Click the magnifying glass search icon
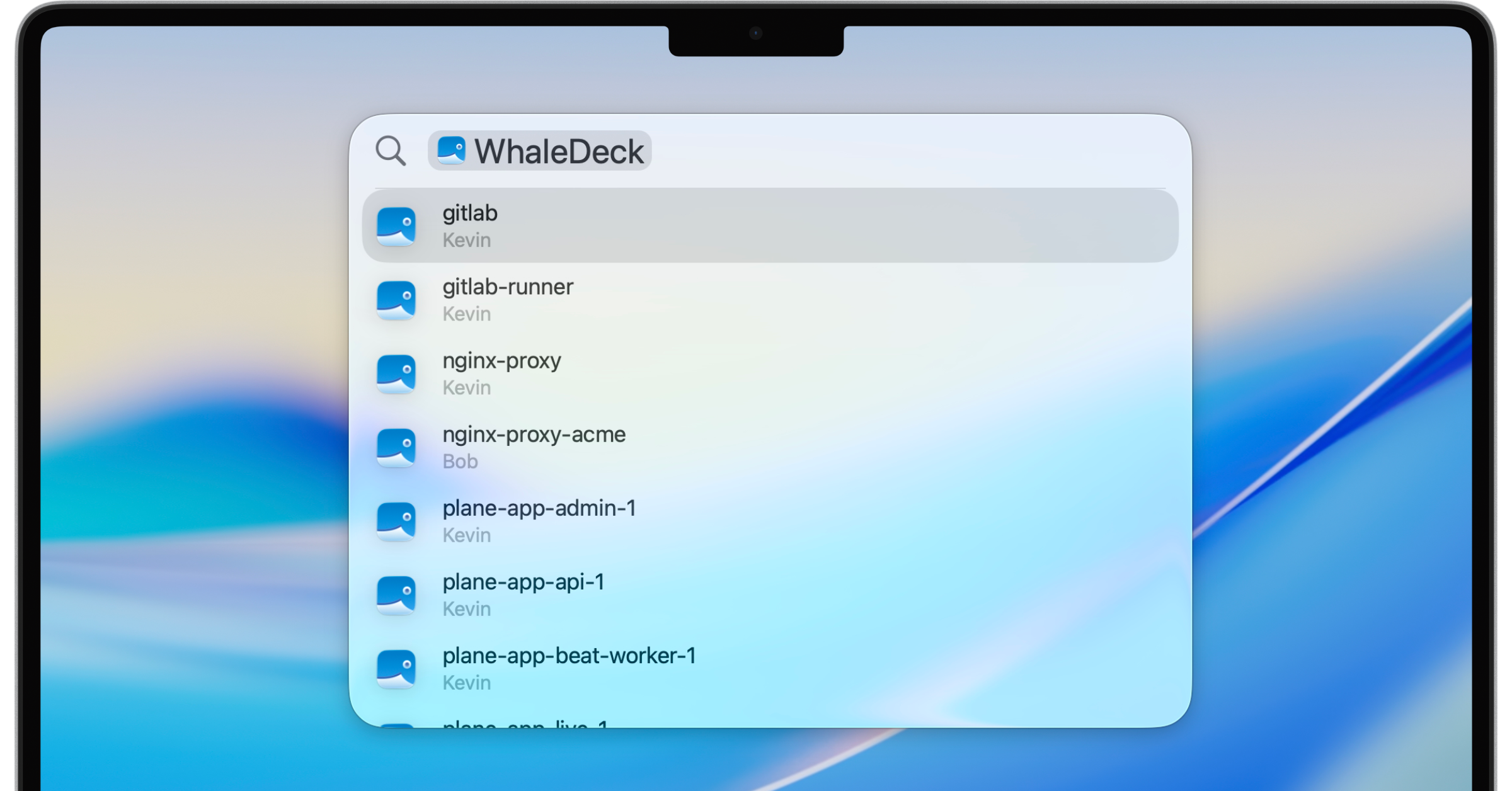This screenshot has width=1512, height=791. pos(391,151)
